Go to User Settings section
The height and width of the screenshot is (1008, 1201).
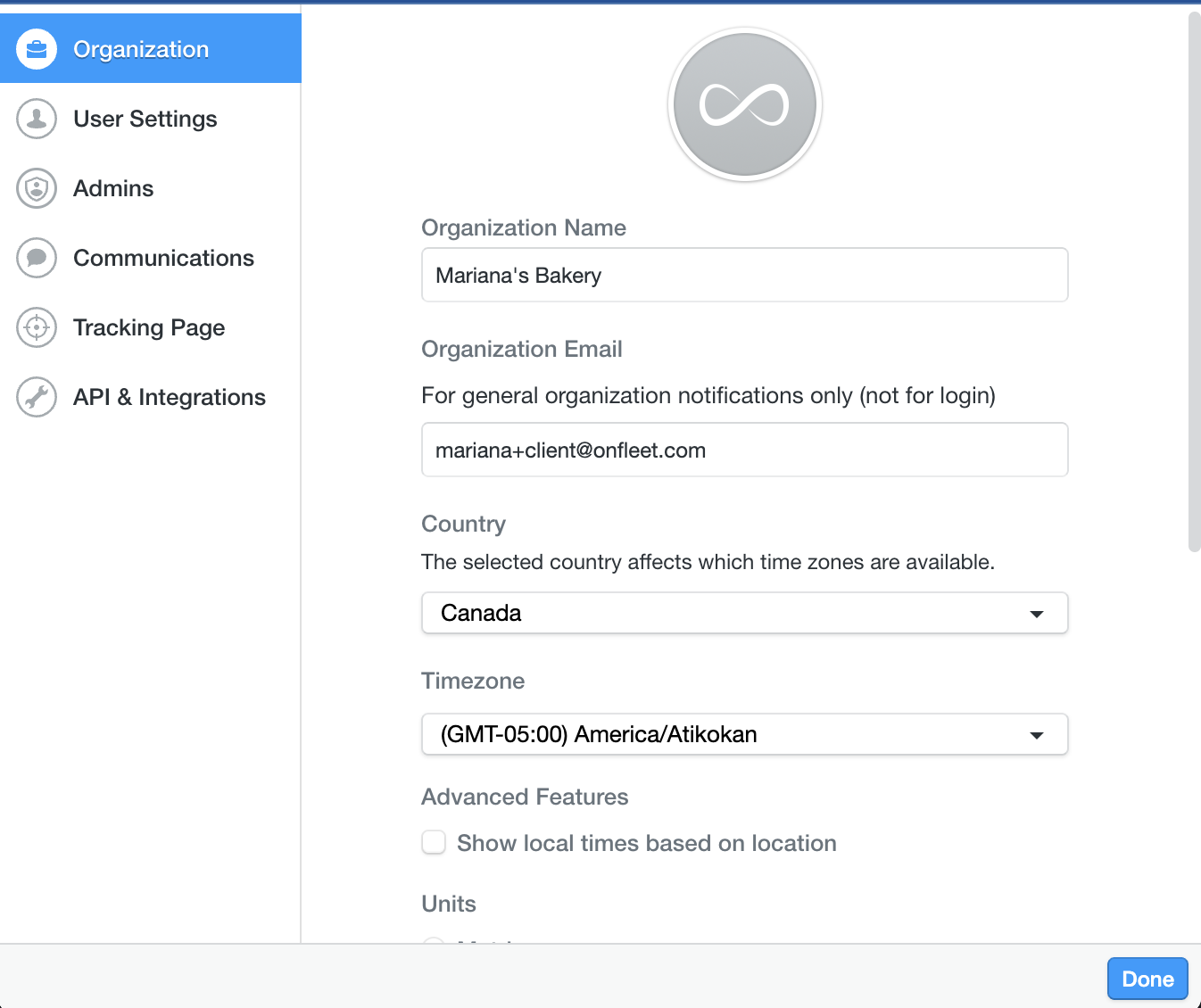click(150, 119)
